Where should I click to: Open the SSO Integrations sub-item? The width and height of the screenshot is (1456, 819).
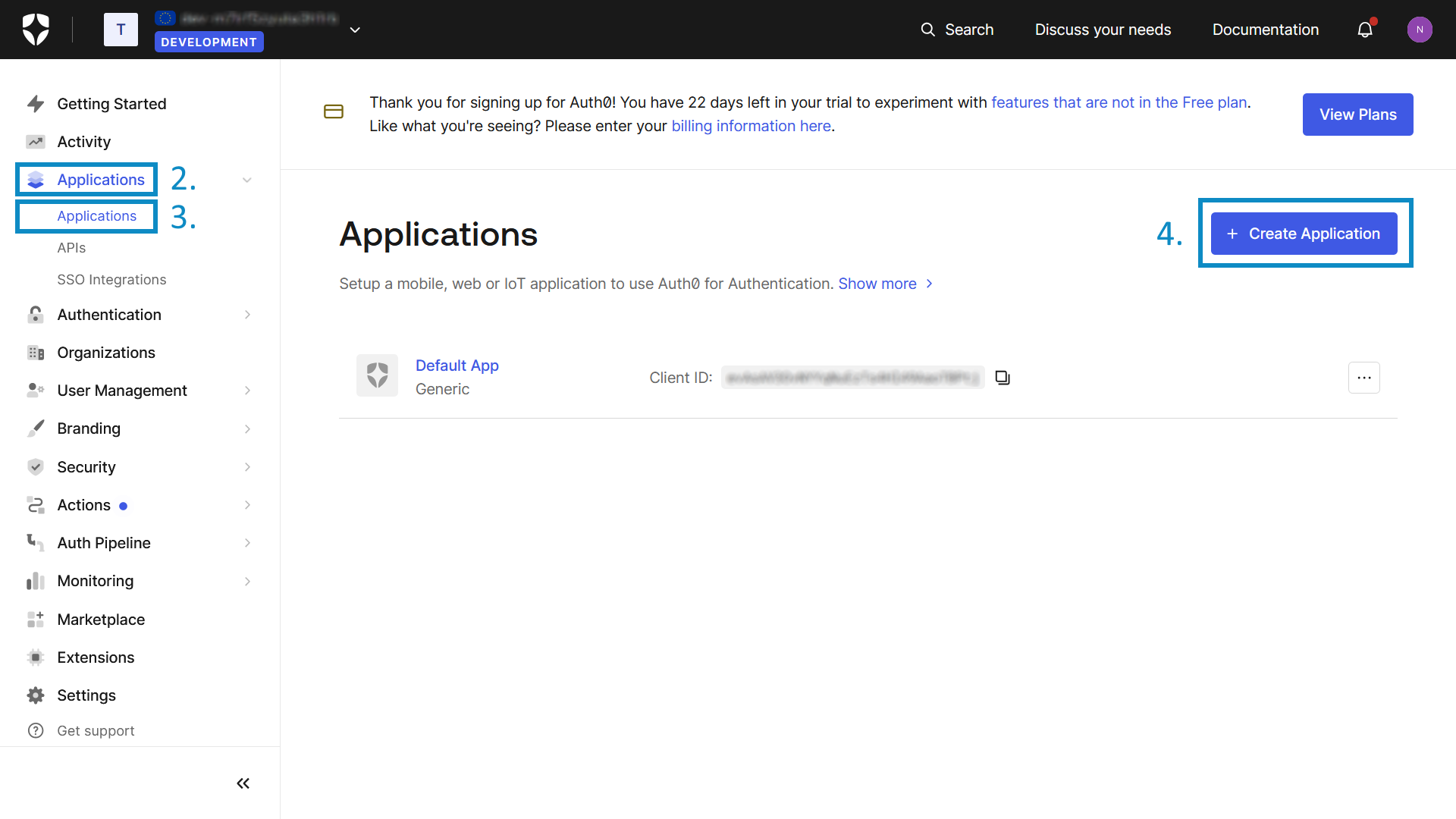(x=111, y=280)
